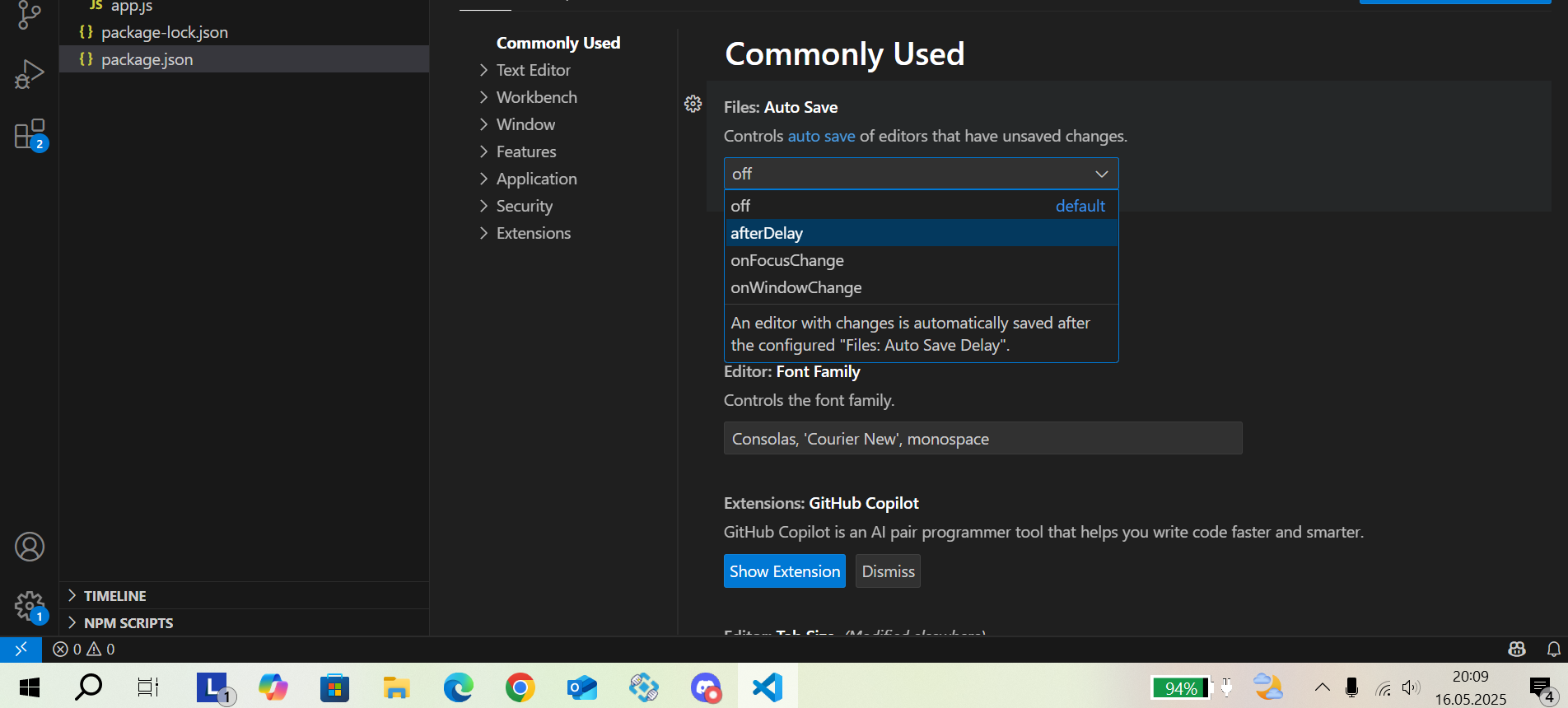The width and height of the screenshot is (1568, 708).
Task: Open the Action Center notifications icon
Action: pyautogui.click(x=1542, y=688)
